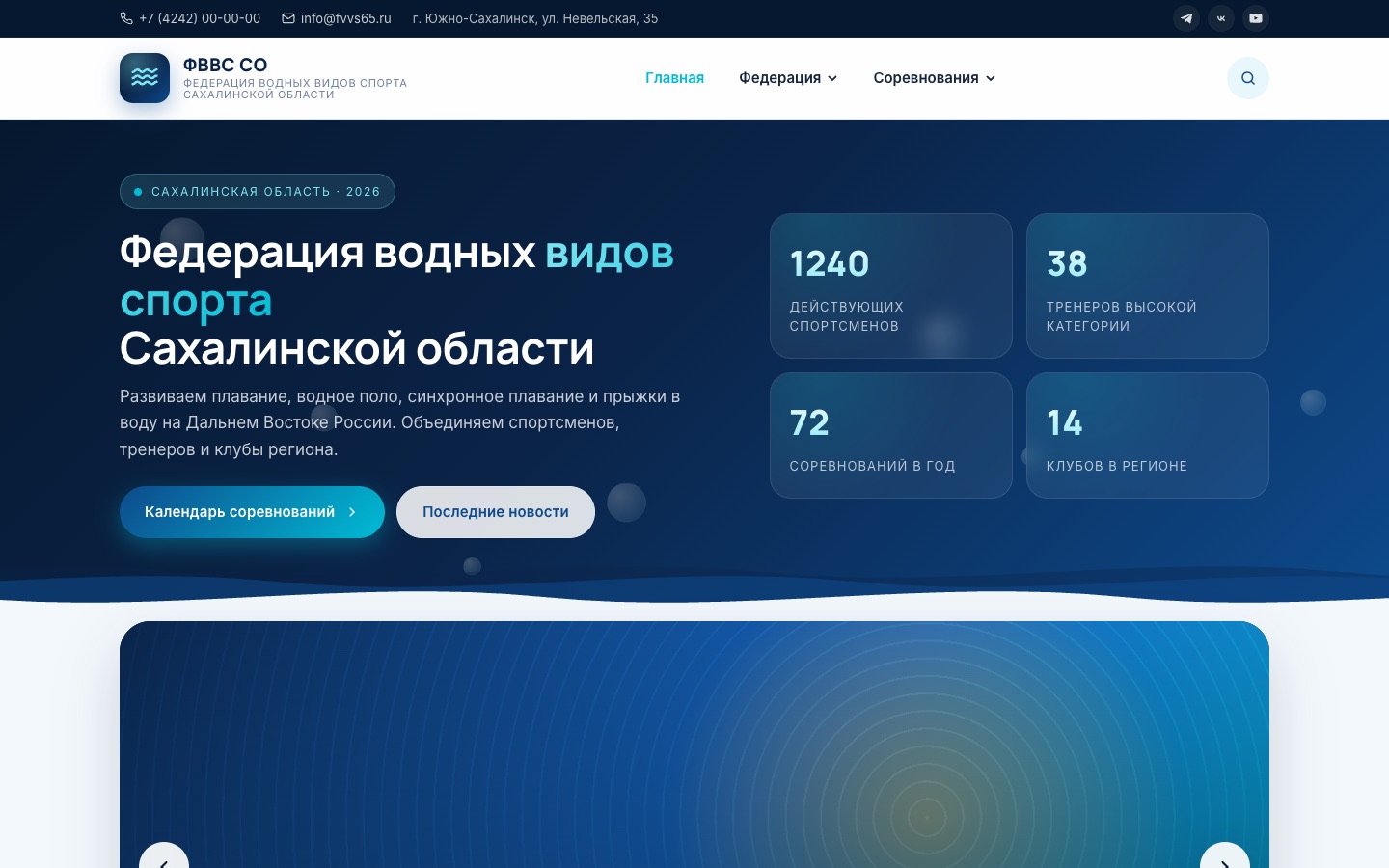Open the YouTube social icon
The height and width of the screenshot is (868, 1389).
(1256, 18)
